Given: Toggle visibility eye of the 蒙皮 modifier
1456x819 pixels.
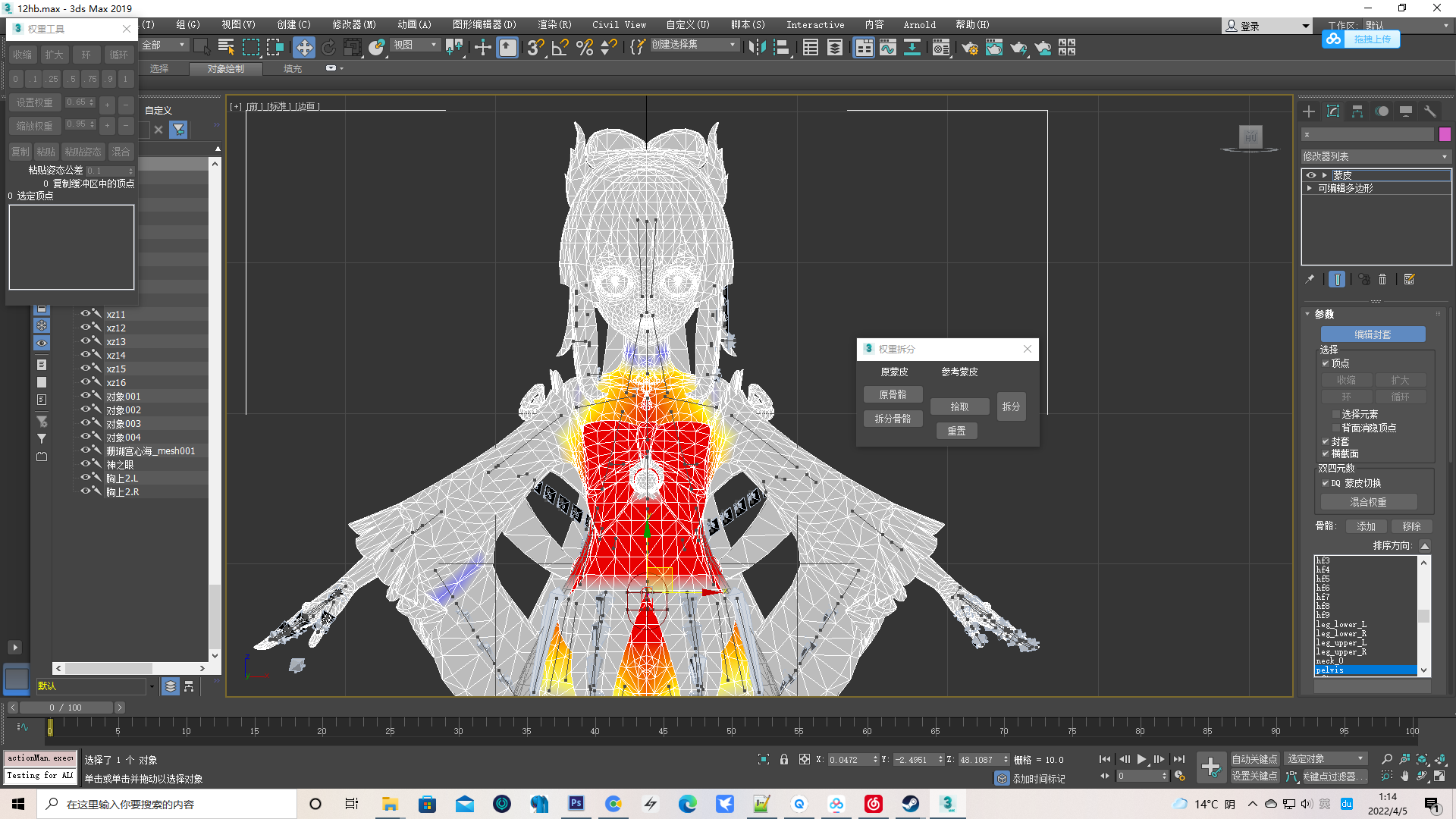Looking at the screenshot, I should 1311,175.
